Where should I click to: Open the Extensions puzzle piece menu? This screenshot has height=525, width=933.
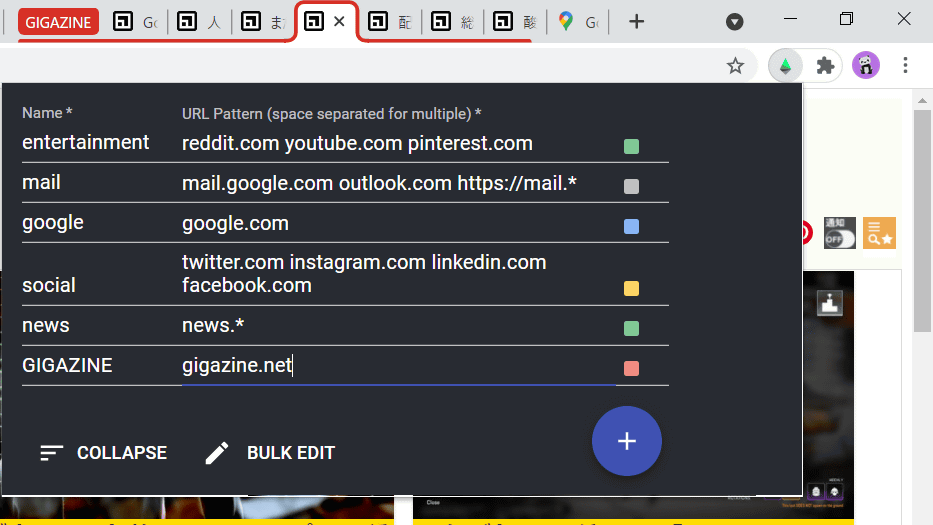click(825, 65)
